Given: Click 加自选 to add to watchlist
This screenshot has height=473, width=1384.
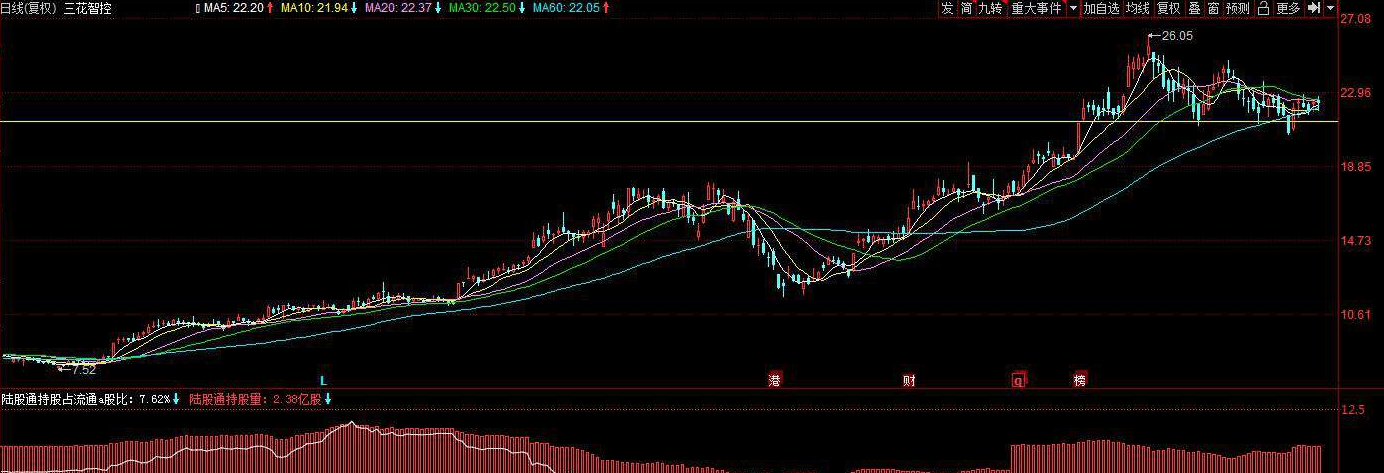Looking at the screenshot, I should [x=1102, y=8].
